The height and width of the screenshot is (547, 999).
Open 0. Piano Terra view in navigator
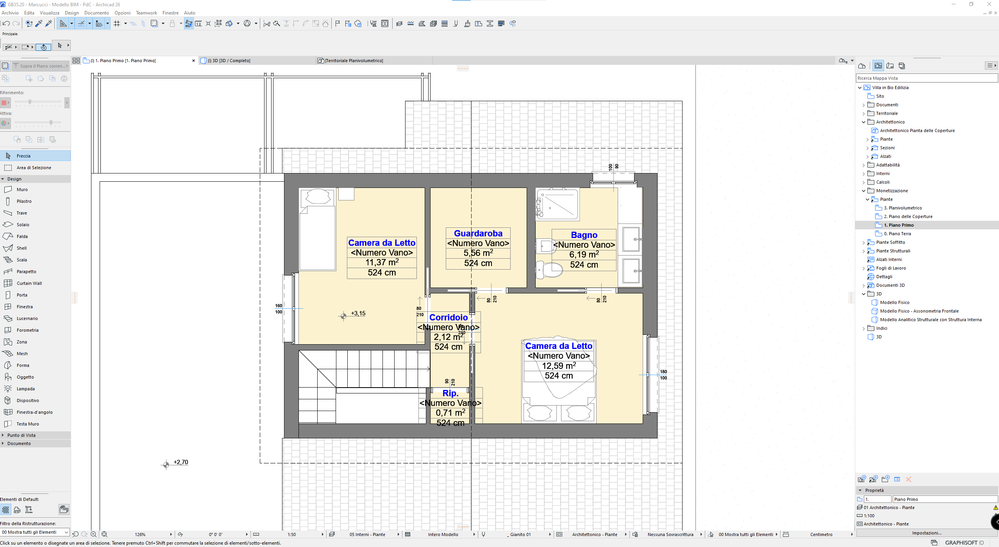coord(897,234)
